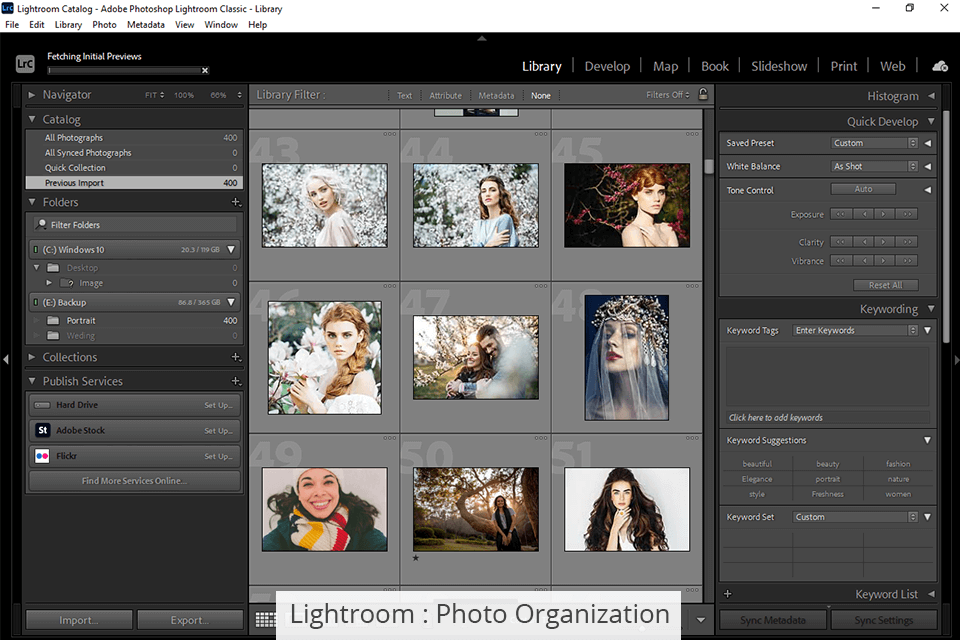960x640 pixels.
Task: Open the Develop module
Action: 607,66
